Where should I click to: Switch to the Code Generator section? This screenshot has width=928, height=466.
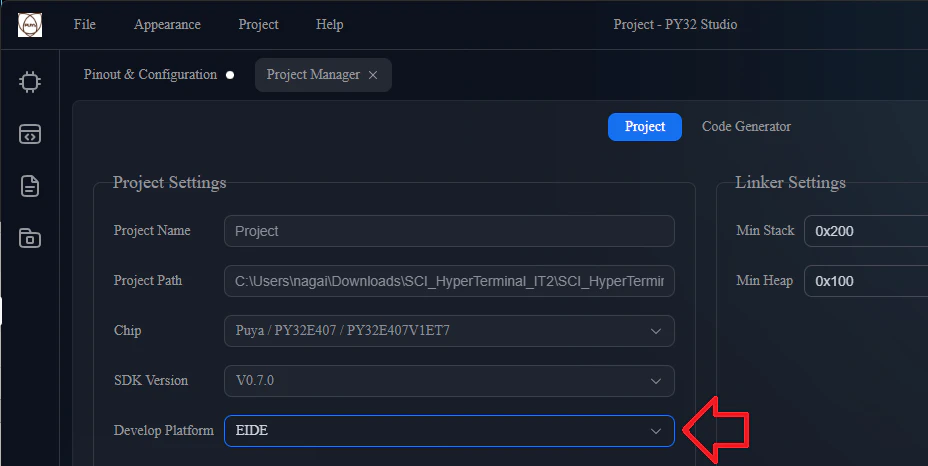[x=746, y=127]
